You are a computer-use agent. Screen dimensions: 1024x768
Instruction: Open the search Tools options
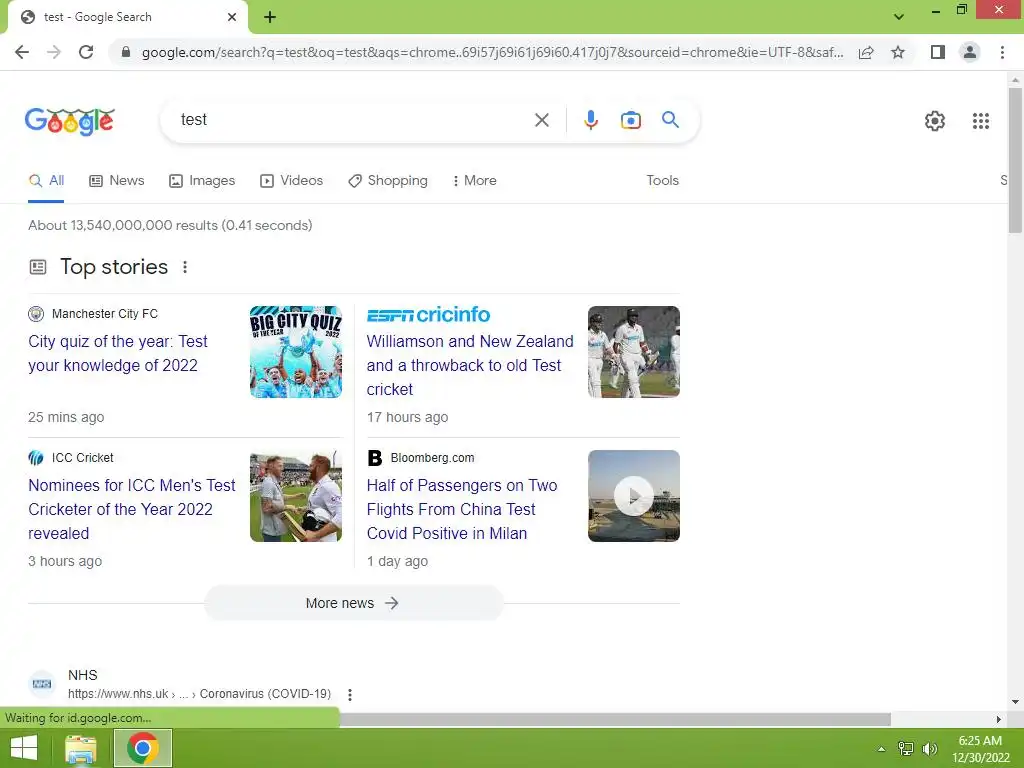pos(662,180)
